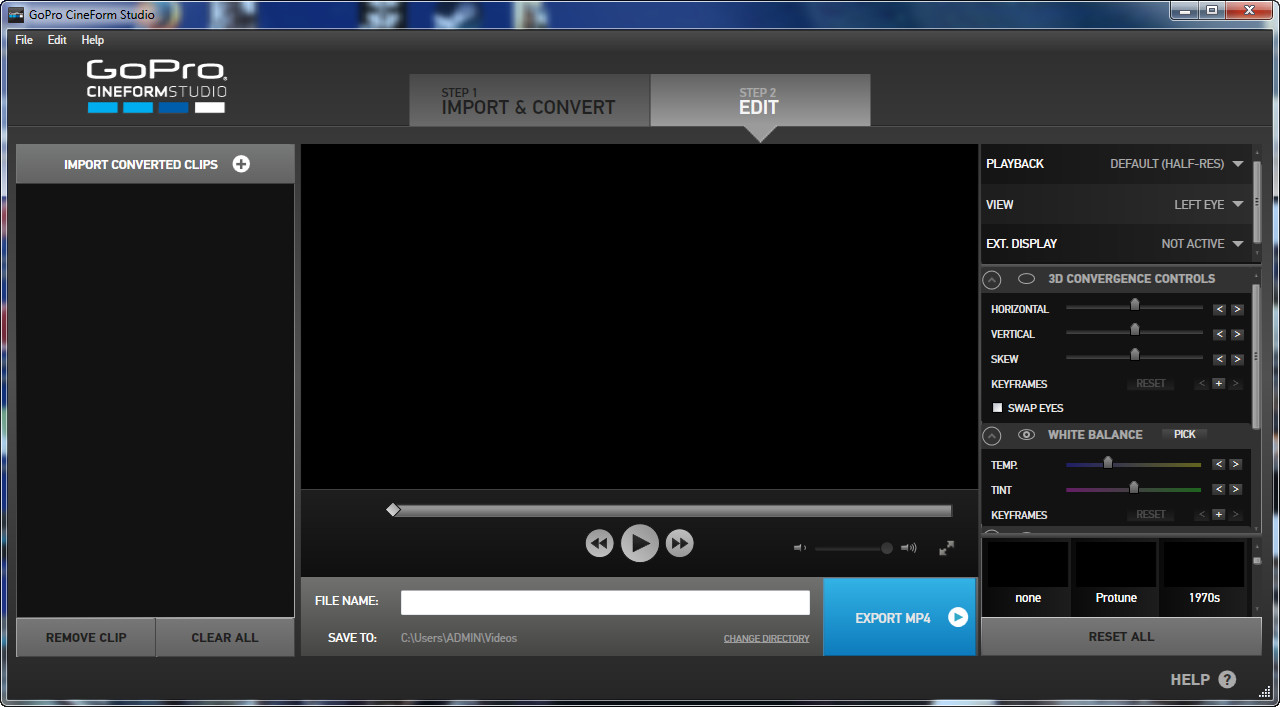
Task: Click the Vertical convergence slider handle
Action: coord(1135,329)
